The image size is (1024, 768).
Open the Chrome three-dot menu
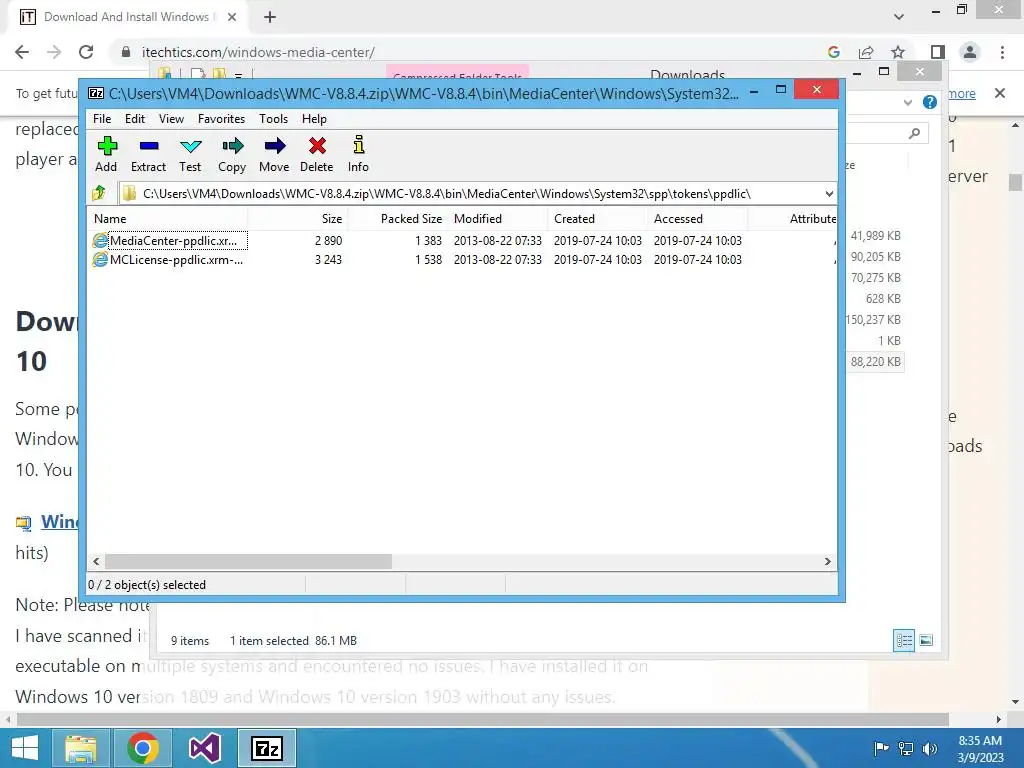tap(1002, 52)
